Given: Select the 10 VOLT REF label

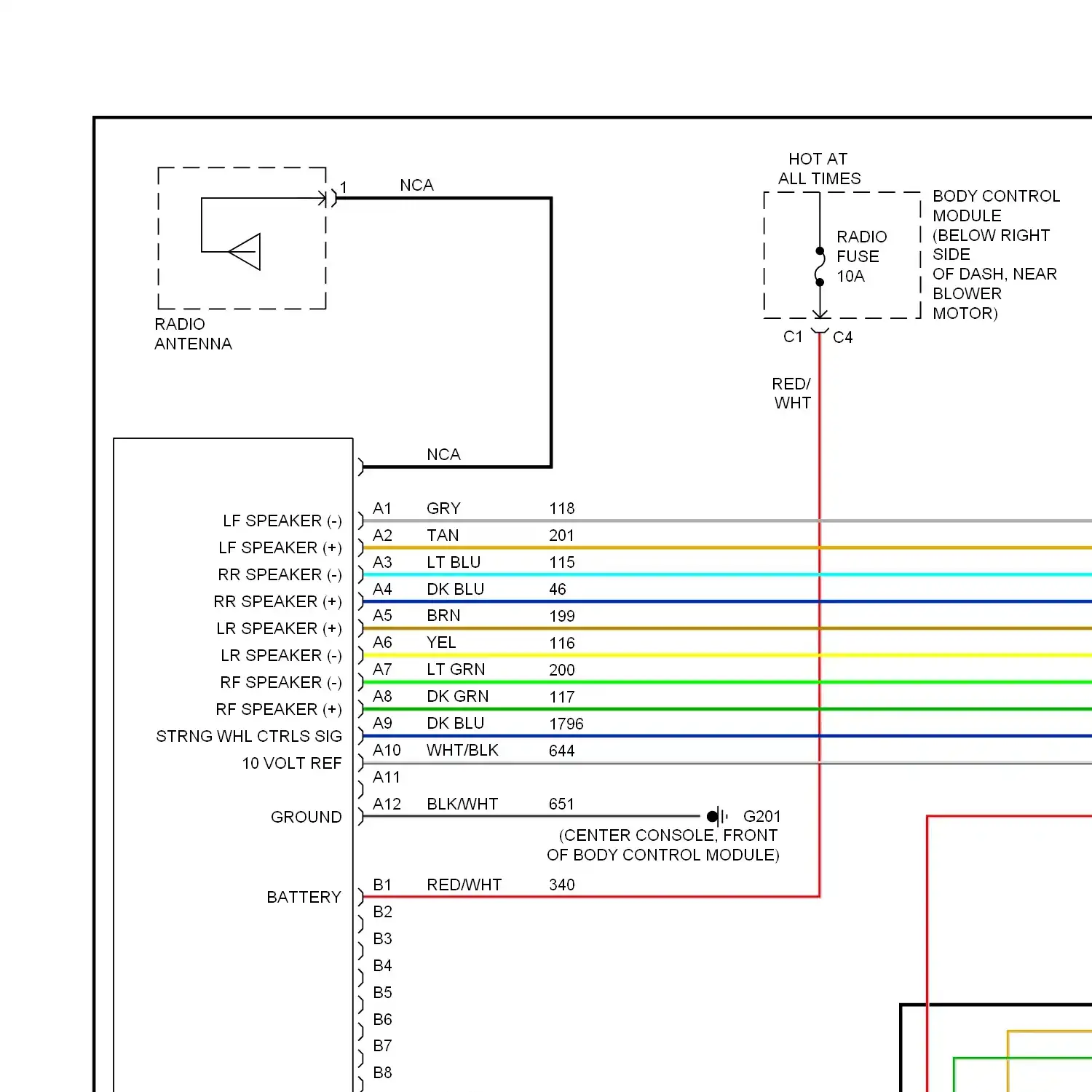Looking at the screenshot, I should click(x=292, y=764).
